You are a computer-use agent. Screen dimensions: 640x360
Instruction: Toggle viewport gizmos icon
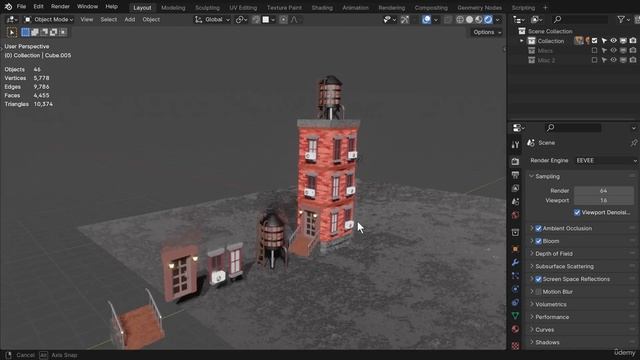click(x=404, y=20)
